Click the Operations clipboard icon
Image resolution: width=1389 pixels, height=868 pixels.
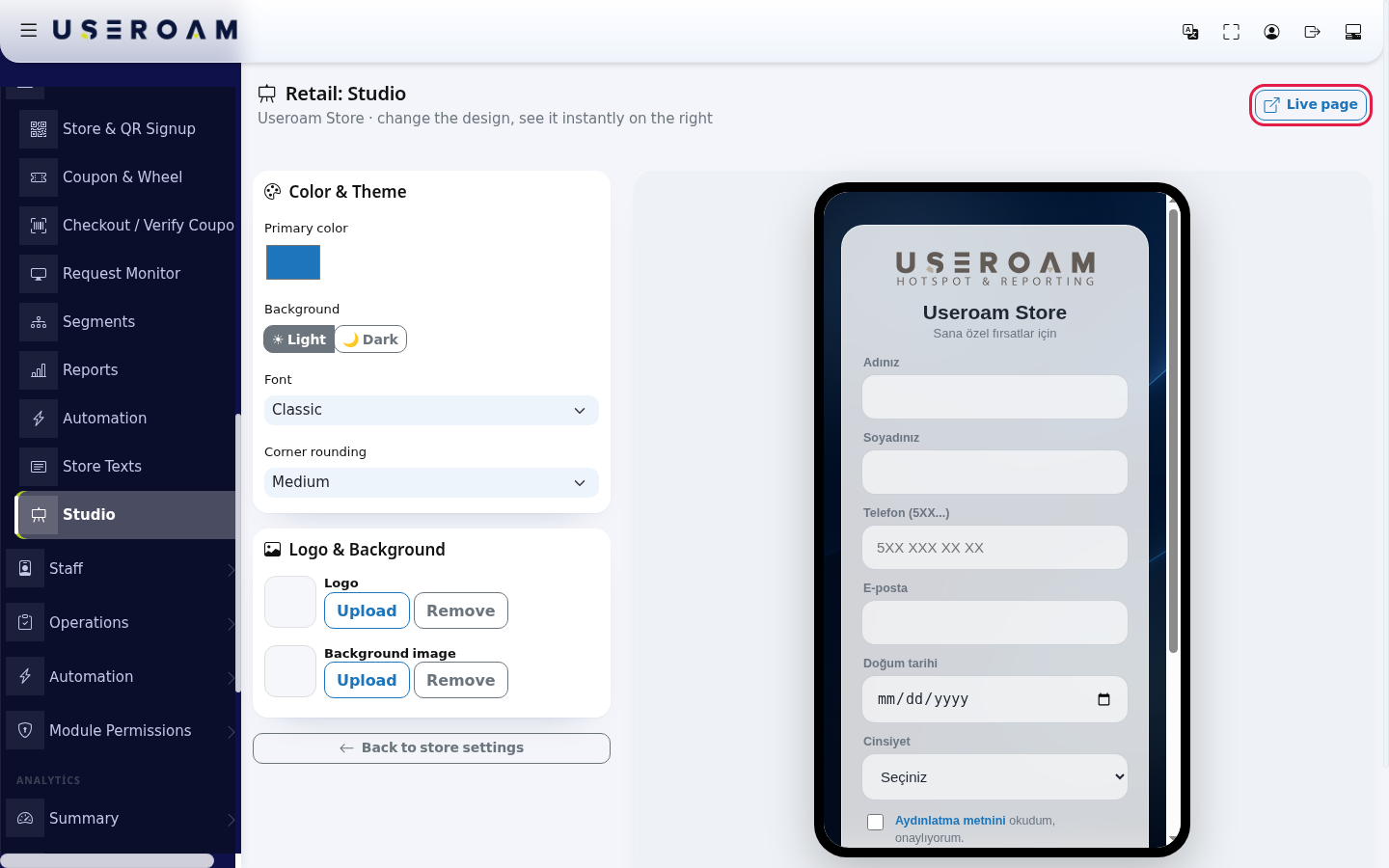[25, 623]
